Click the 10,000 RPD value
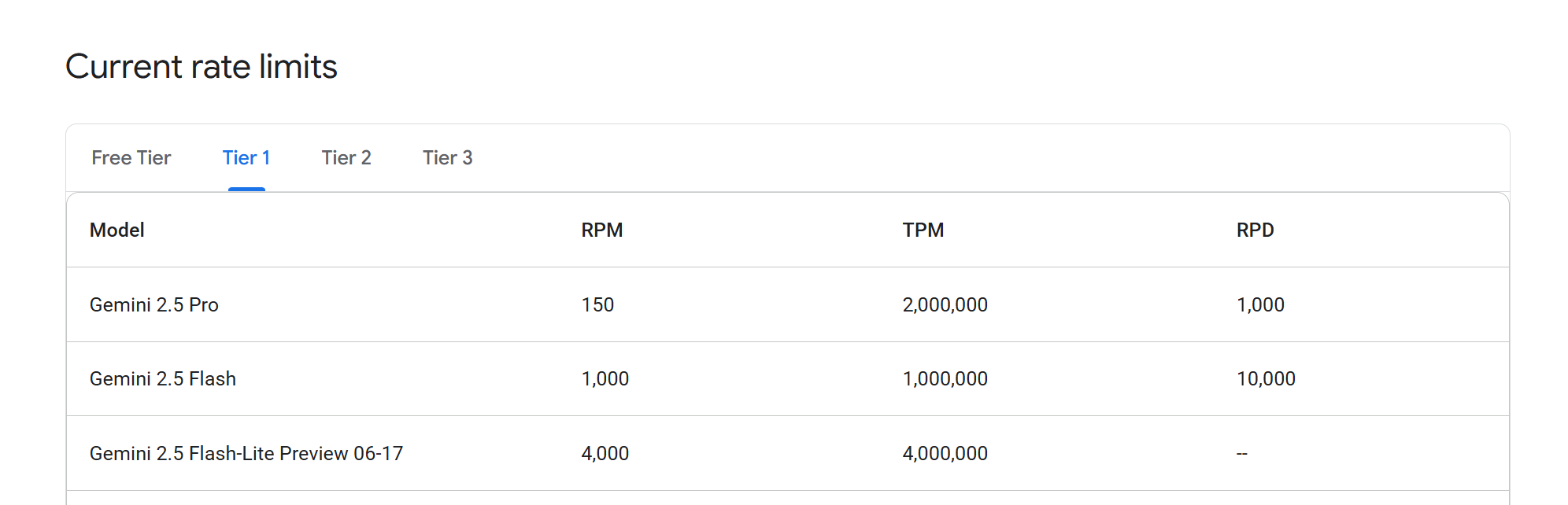The height and width of the screenshot is (505, 1568). coord(1266,379)
